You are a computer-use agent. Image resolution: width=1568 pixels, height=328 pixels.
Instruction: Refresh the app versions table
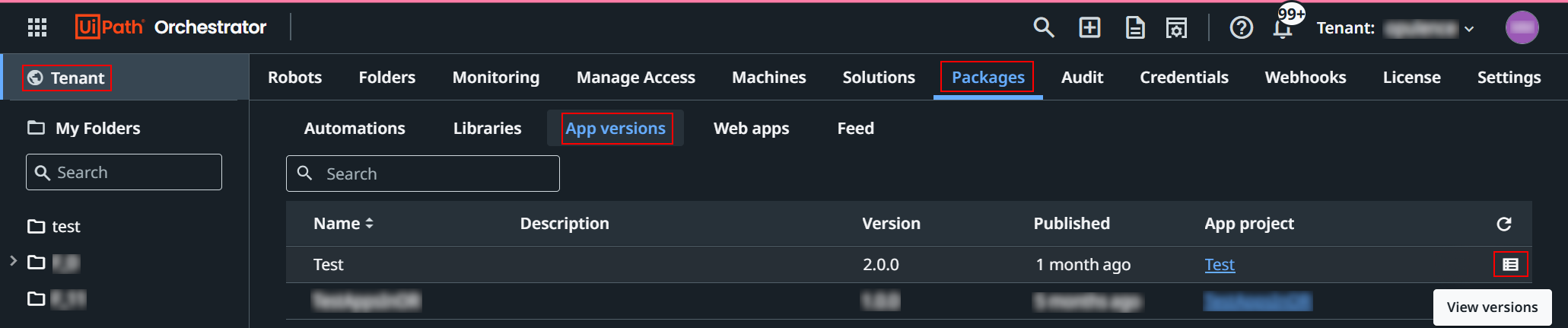pos(1503,224)
